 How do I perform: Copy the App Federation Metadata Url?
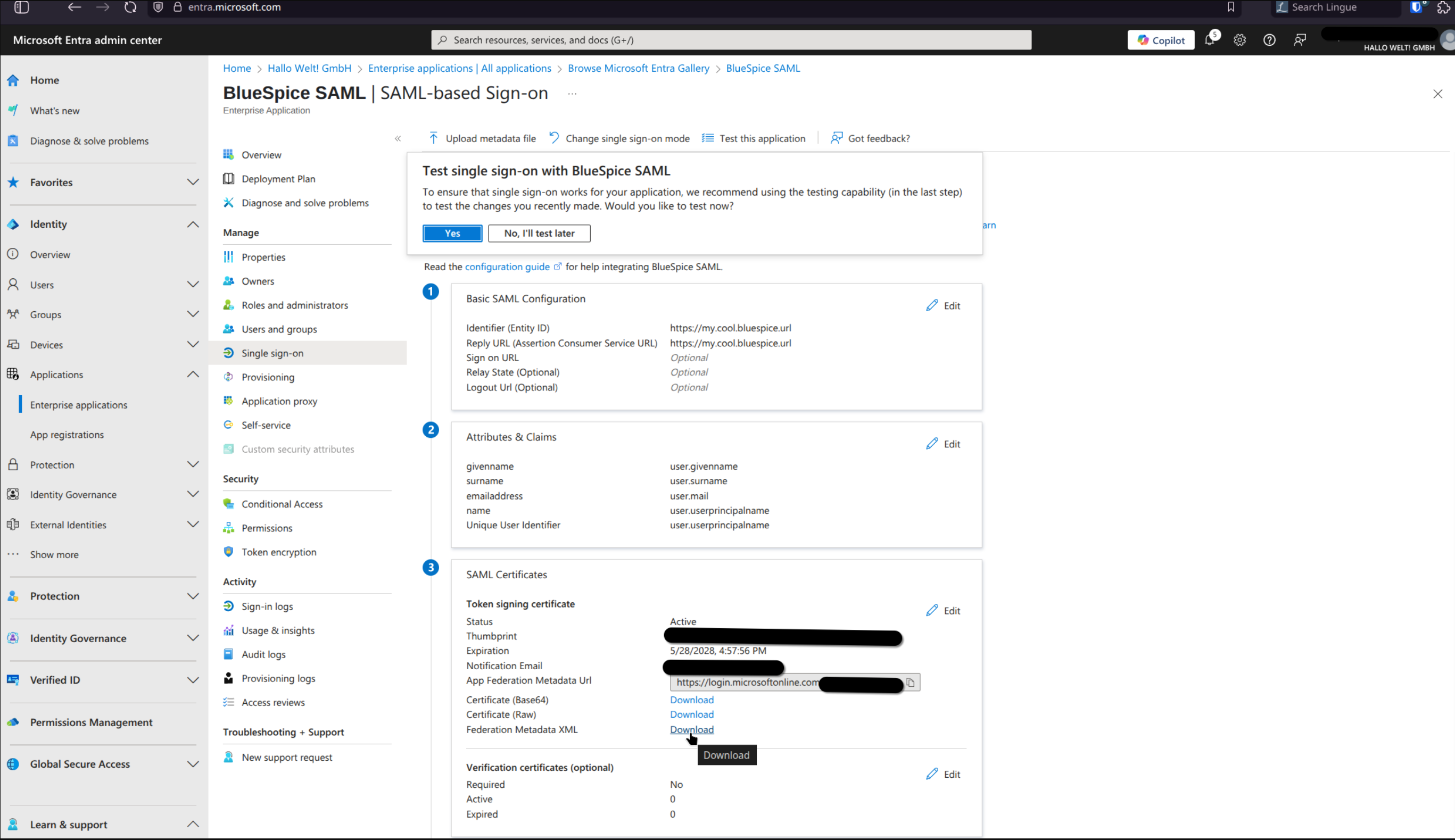910,683
